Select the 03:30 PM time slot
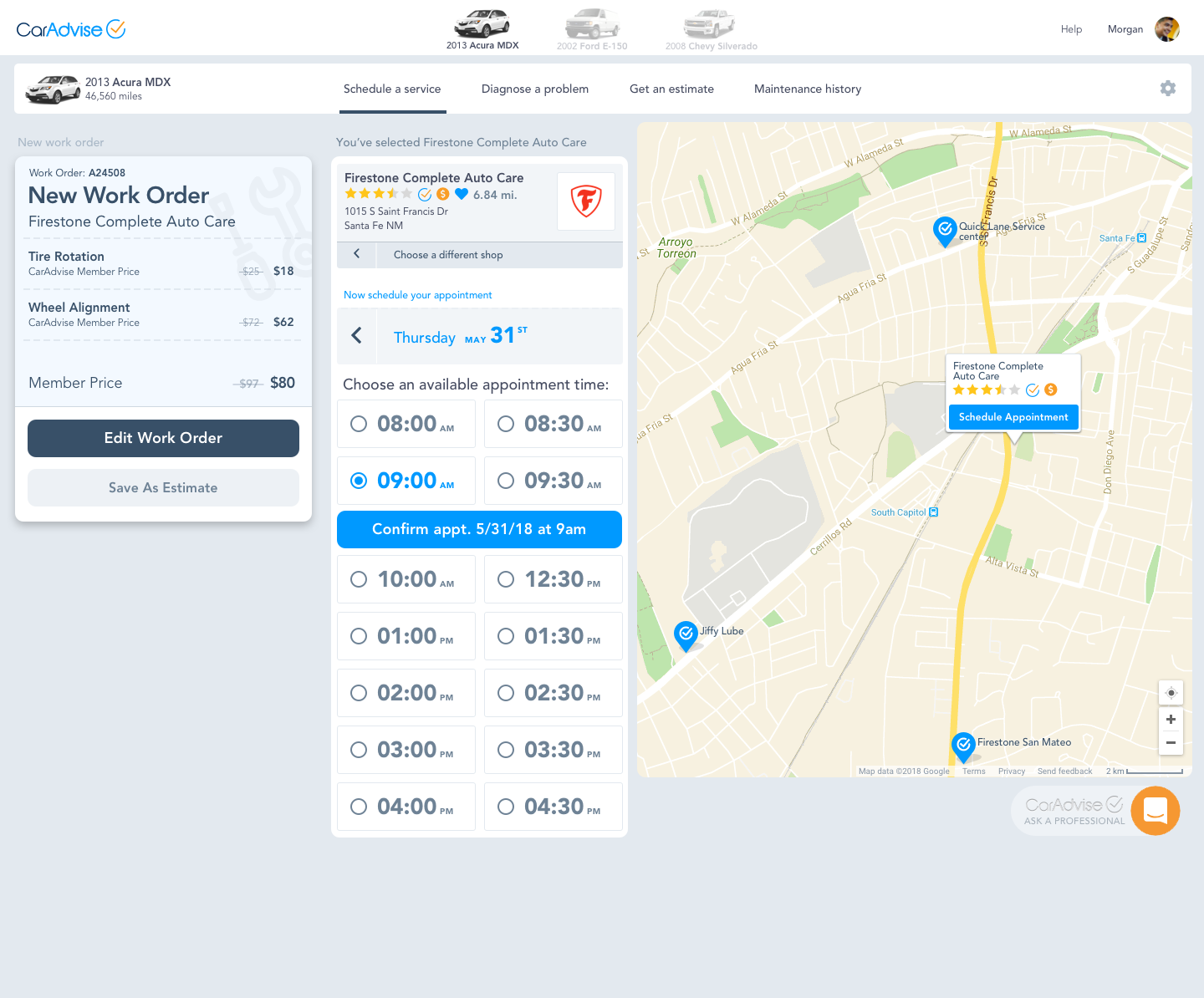This screenshot has width=1204, height=998. tap(554, 750)
